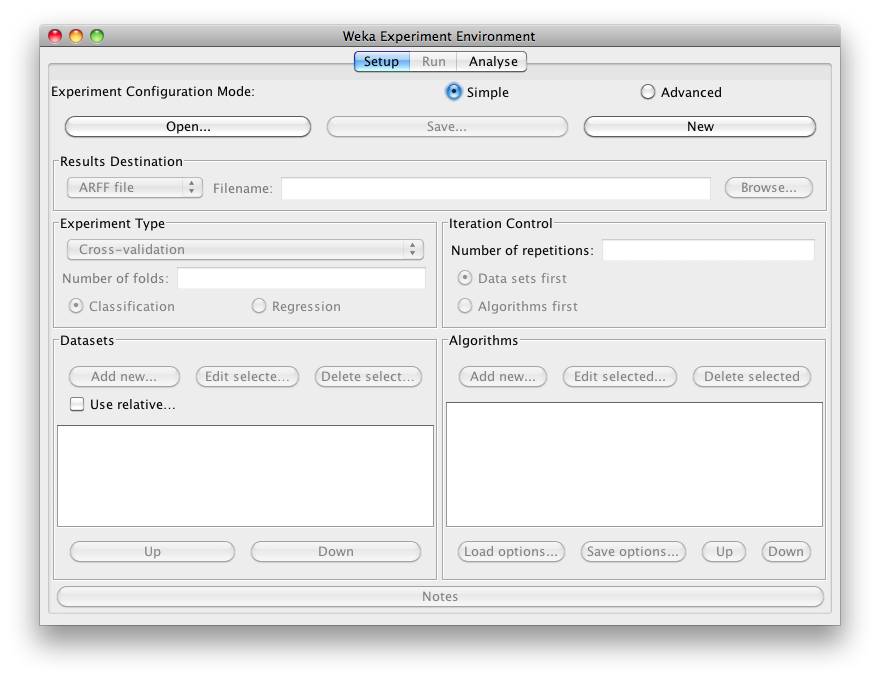Viewport: 880px width, 680px height.
Task: Click the Save... button
Action: point(447,126)
